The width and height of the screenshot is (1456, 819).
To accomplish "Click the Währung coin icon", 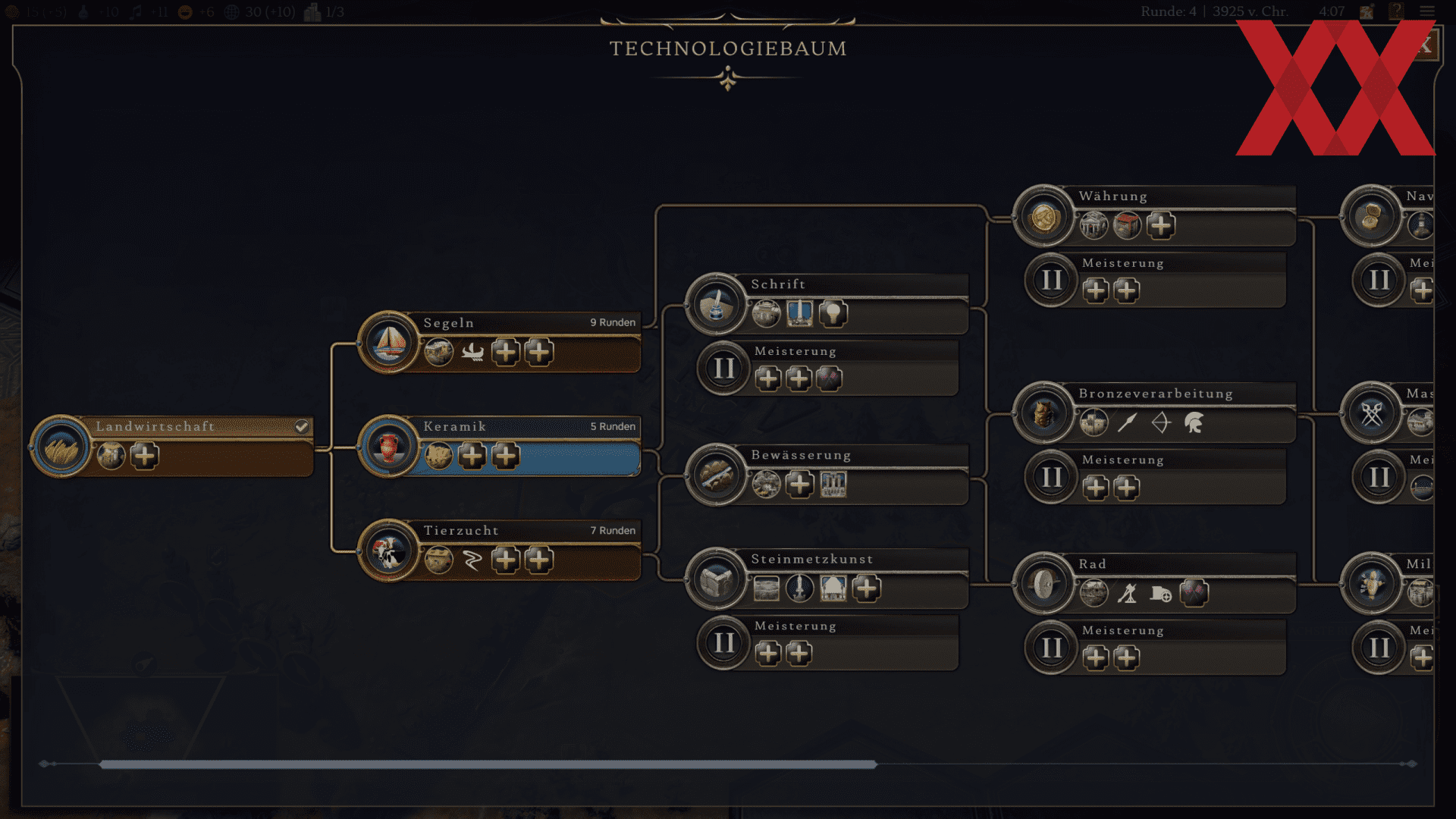I will pyautogui.click(x=1044, y=217).
